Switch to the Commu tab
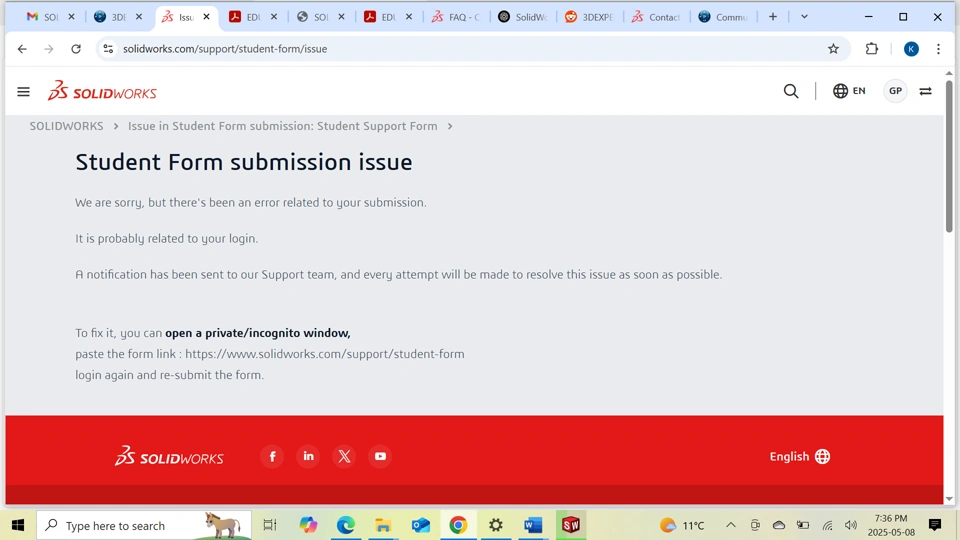Screen dimensions: 960x540 coord(723,17)
